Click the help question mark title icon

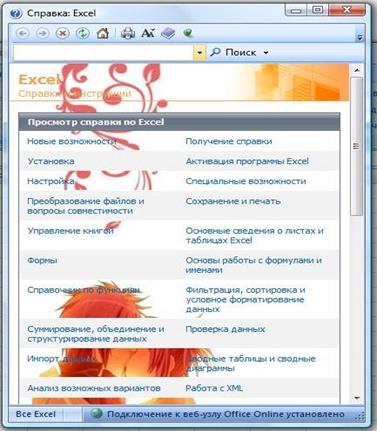tap(16, 13)
